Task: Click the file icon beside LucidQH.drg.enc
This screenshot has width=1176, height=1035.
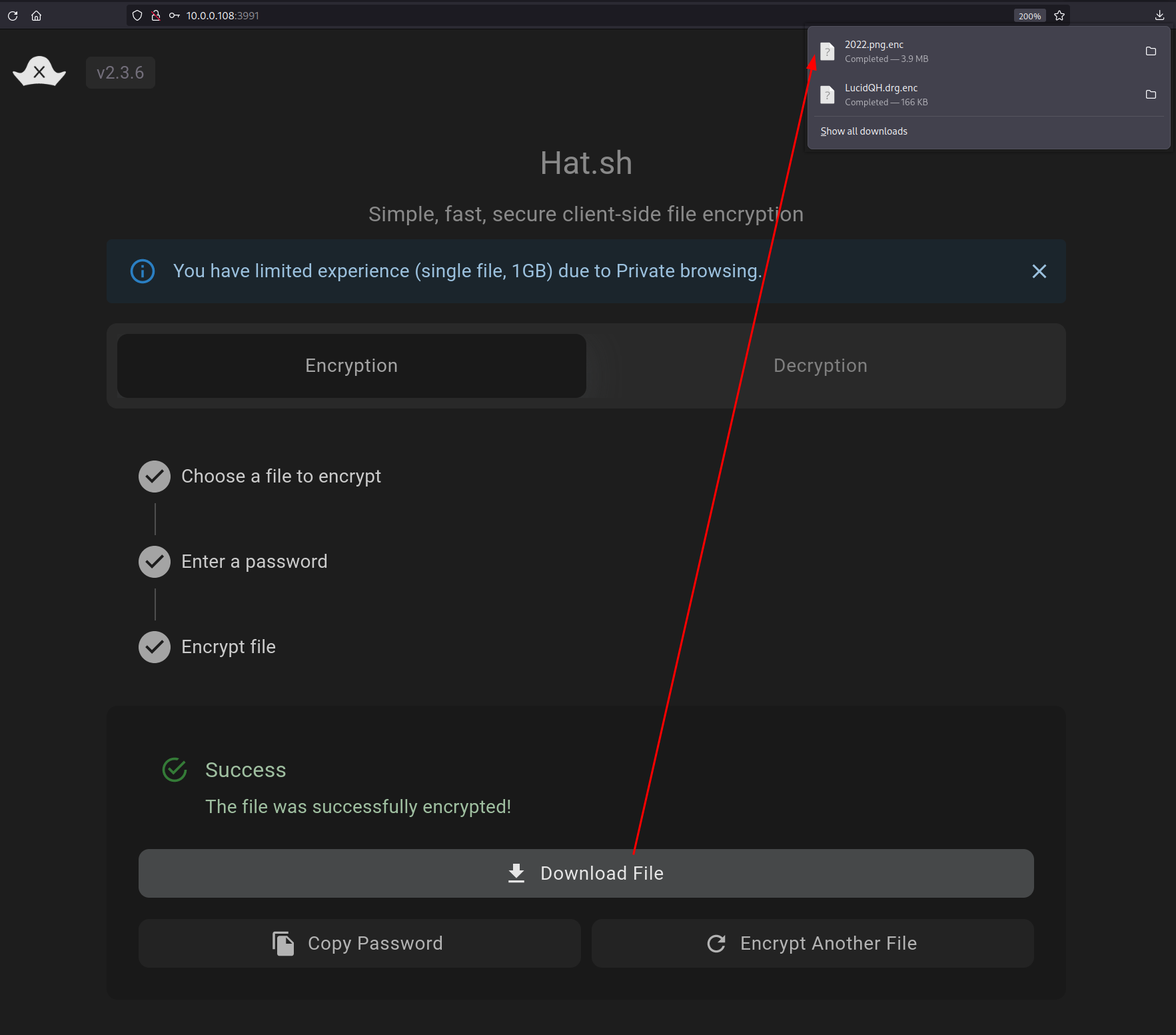Action: [x=828, y=95]
